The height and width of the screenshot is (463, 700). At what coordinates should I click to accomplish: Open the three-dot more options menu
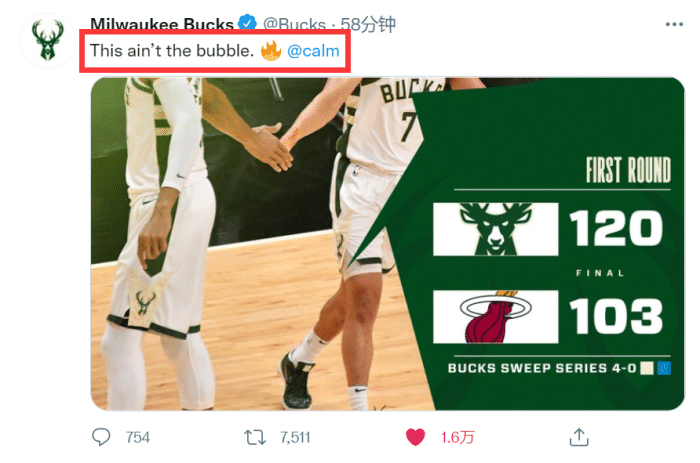pos(668,23)
